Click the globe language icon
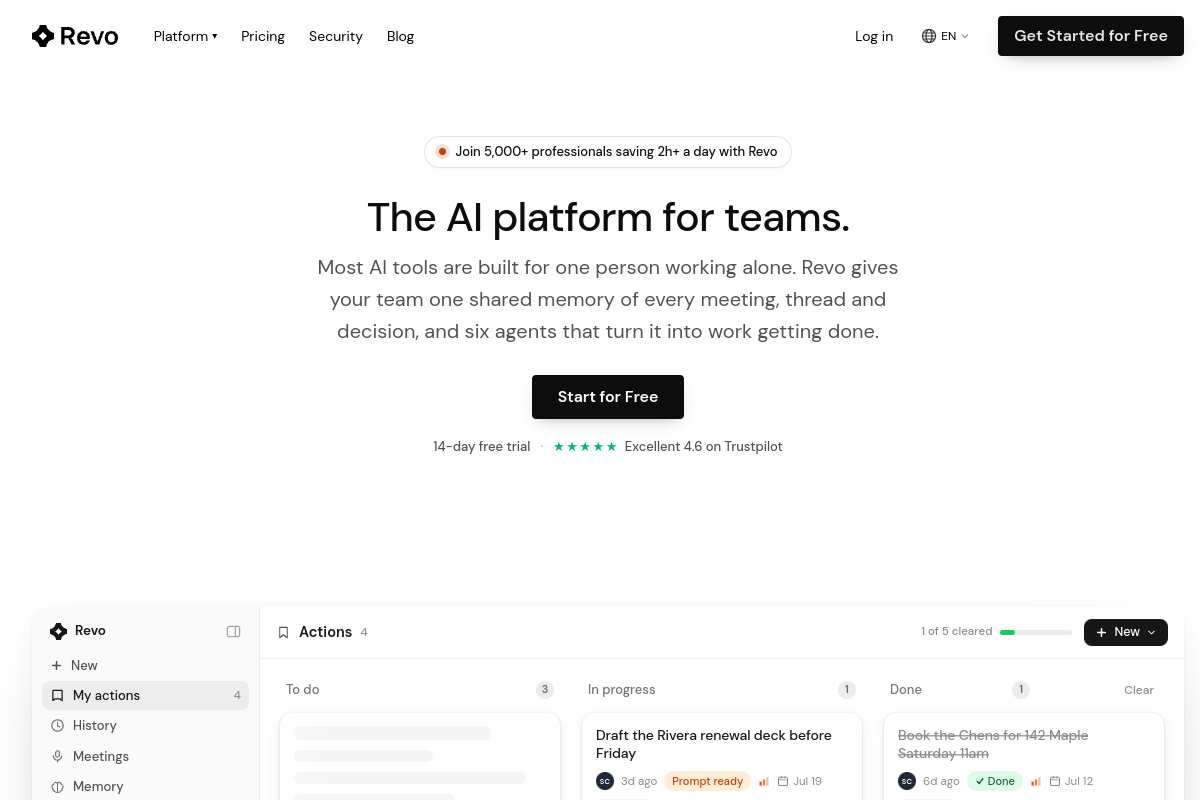Viewport: 1200px width, 800px height. pyautogui.click(x=929, y=36)
